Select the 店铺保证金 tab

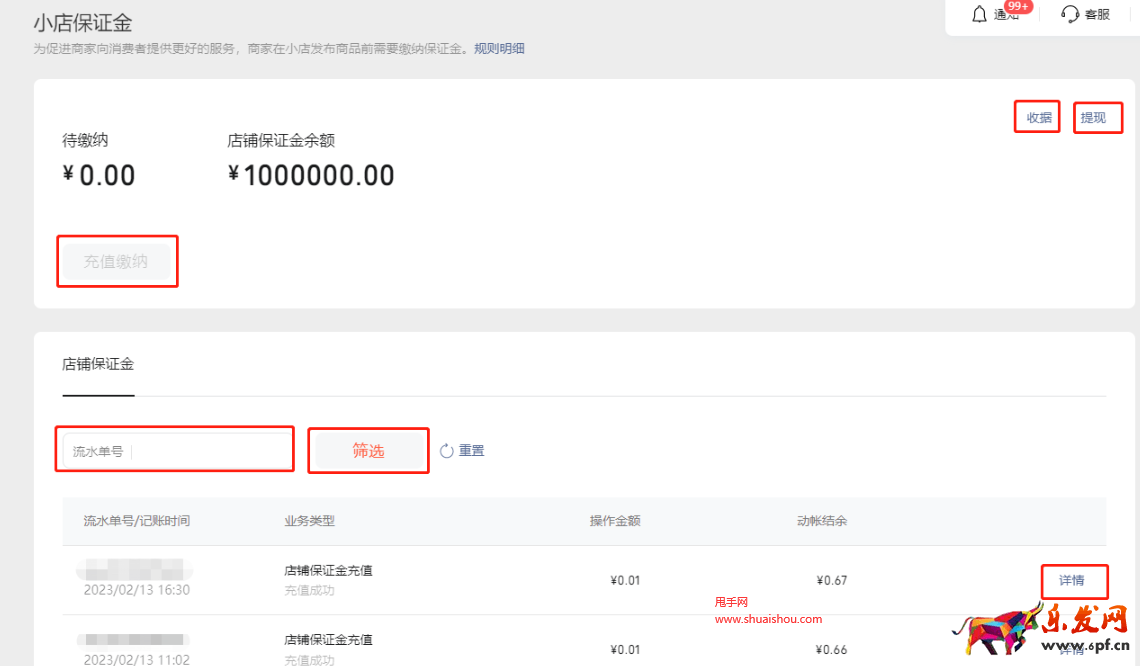coord(97,364)
